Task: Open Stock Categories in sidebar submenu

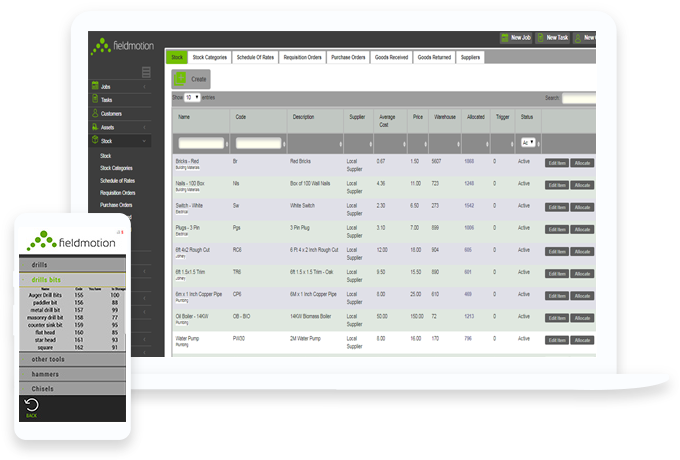Action: coord(116,168)
